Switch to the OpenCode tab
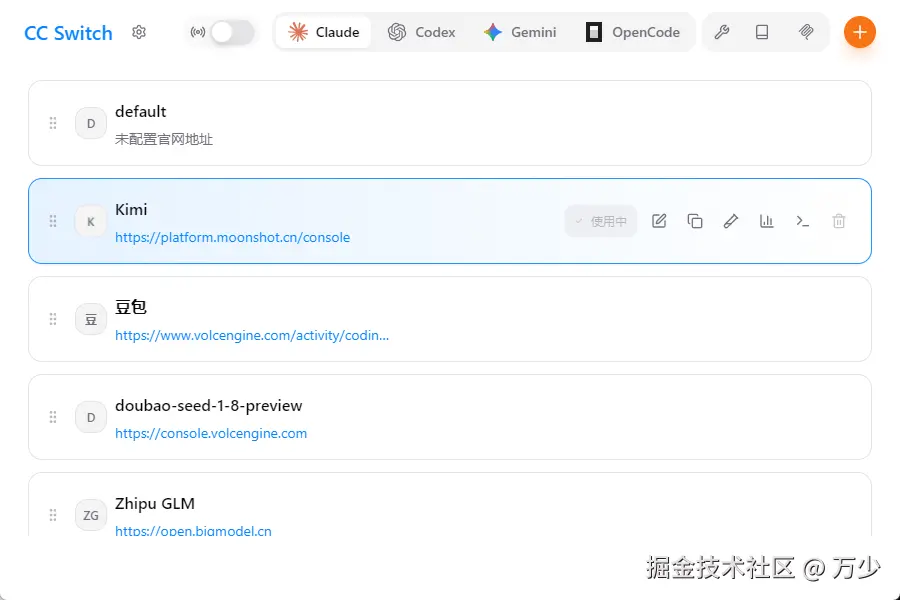The image size is (900, 600). coord(633,32)
